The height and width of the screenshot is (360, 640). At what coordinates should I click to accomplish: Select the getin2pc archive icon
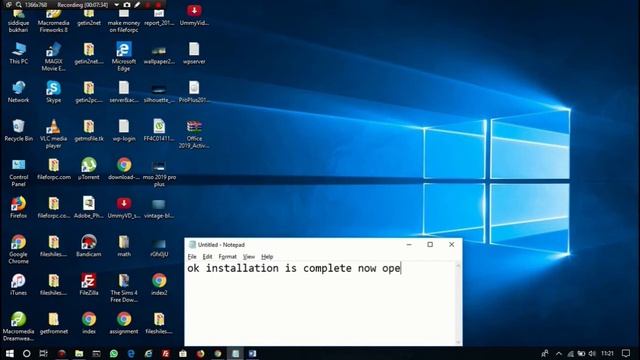click(x=89, y=92)
